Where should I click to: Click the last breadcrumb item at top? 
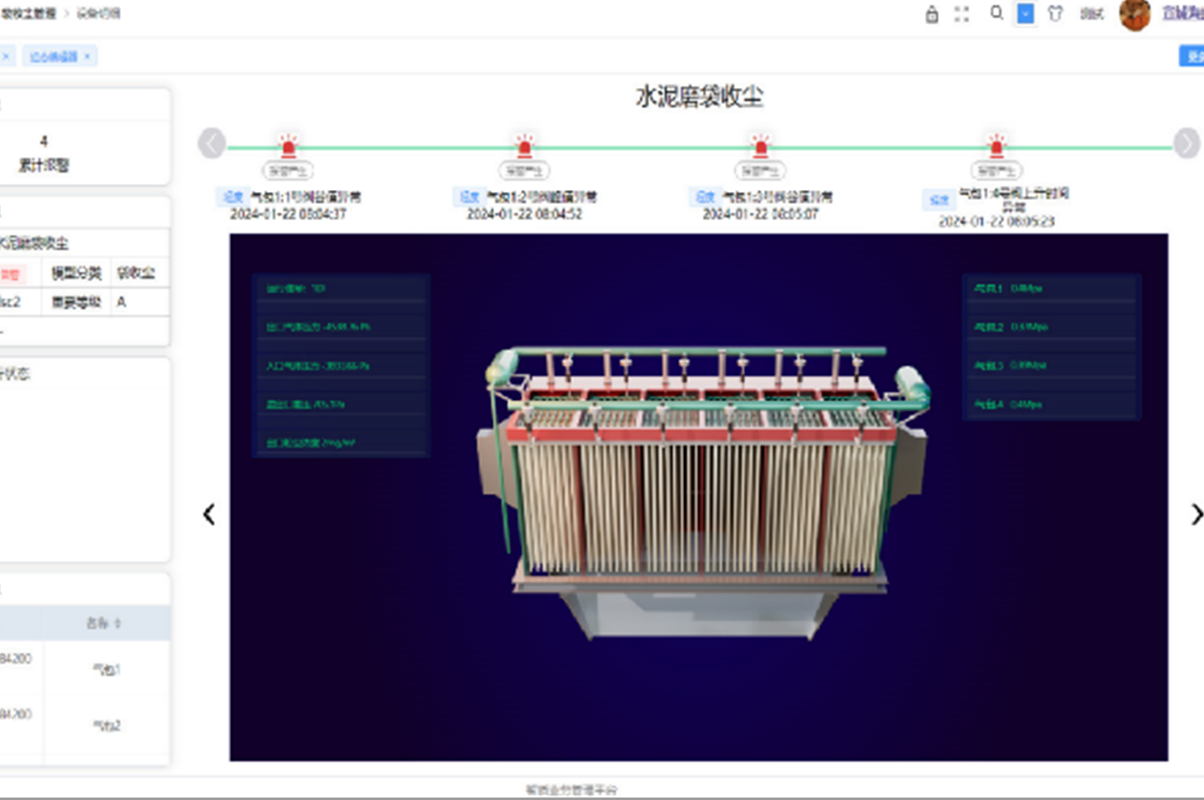click(x=99, y=14)
